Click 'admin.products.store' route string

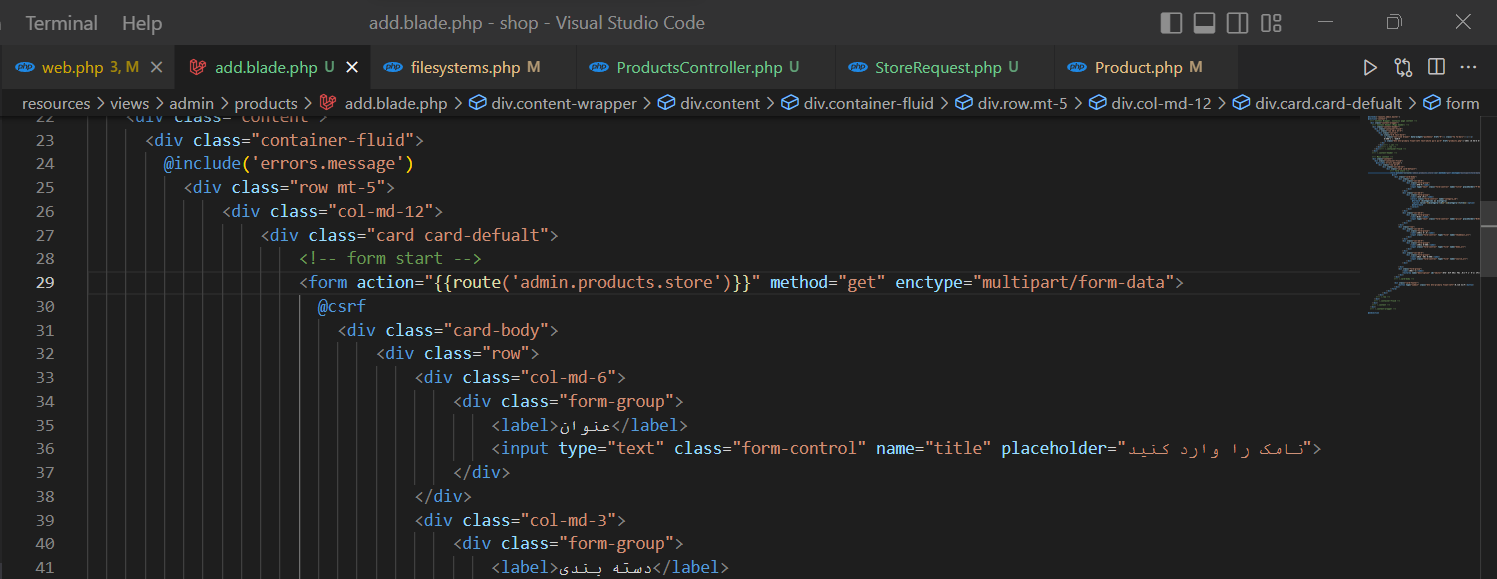pyautogui.click(x=617, y=282)
